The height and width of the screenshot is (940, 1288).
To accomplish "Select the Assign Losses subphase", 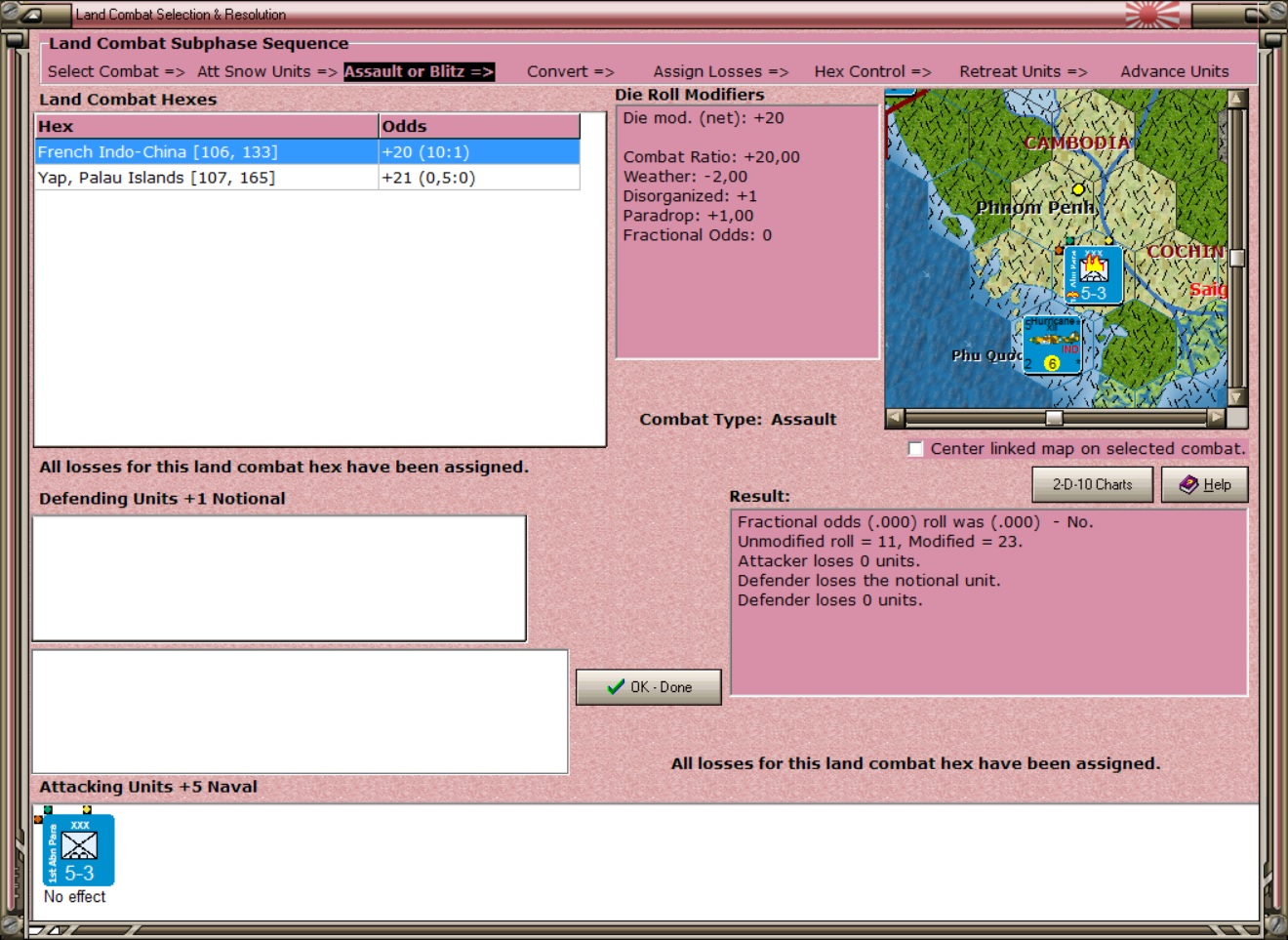I will (721, 71).
